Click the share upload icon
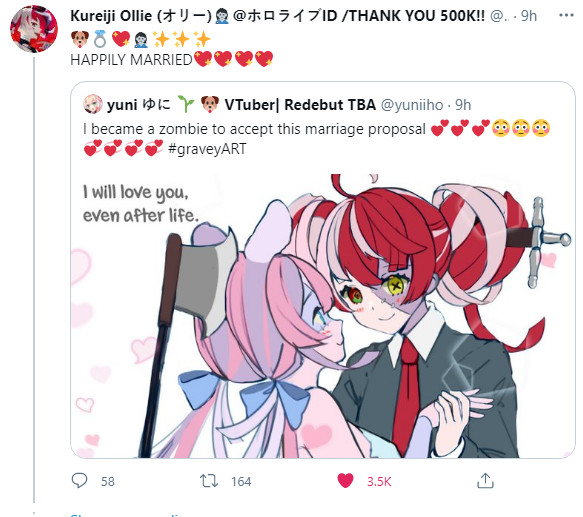The height and width of the screenshot is (517, 583). (485, 481)
